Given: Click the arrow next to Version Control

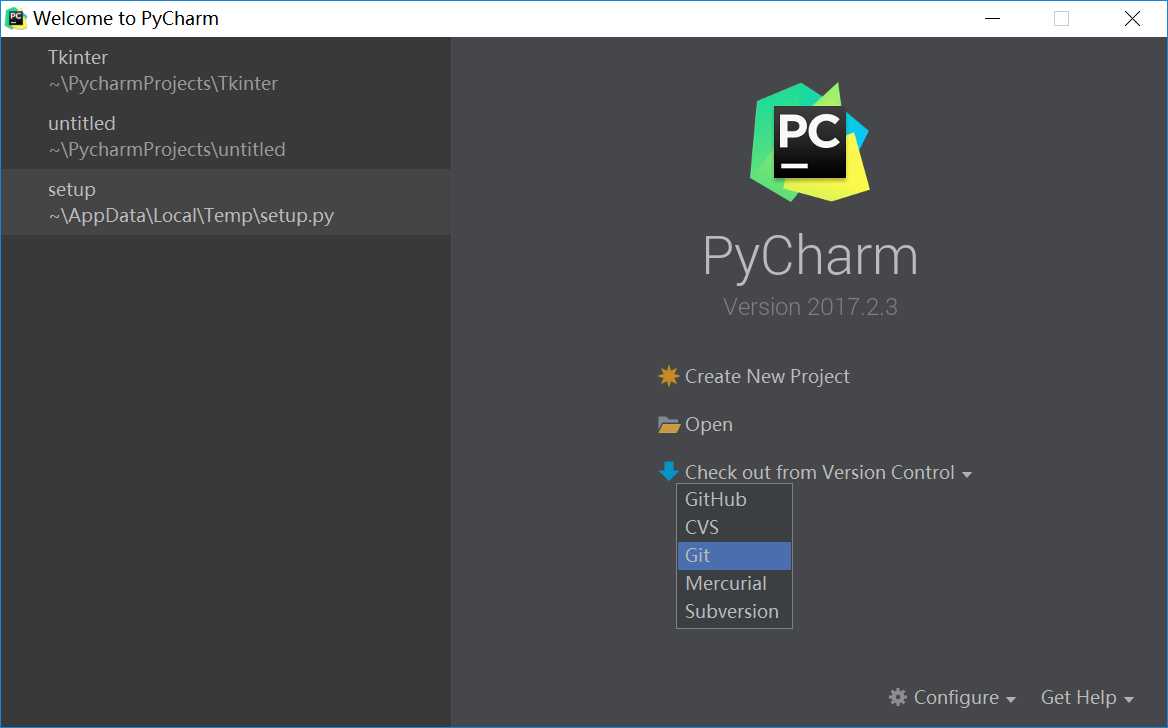Looking at the screenshot, I should [x=967, y=475].
